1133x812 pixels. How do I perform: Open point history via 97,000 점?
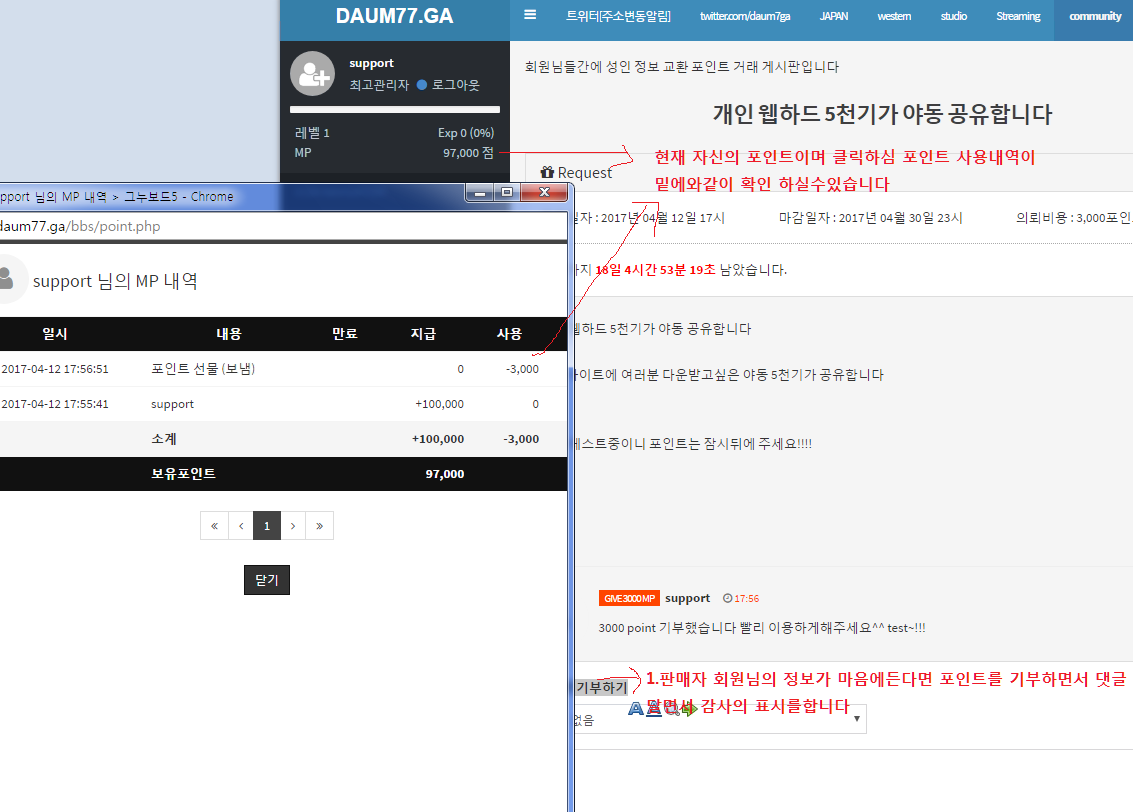click(468, 152)
